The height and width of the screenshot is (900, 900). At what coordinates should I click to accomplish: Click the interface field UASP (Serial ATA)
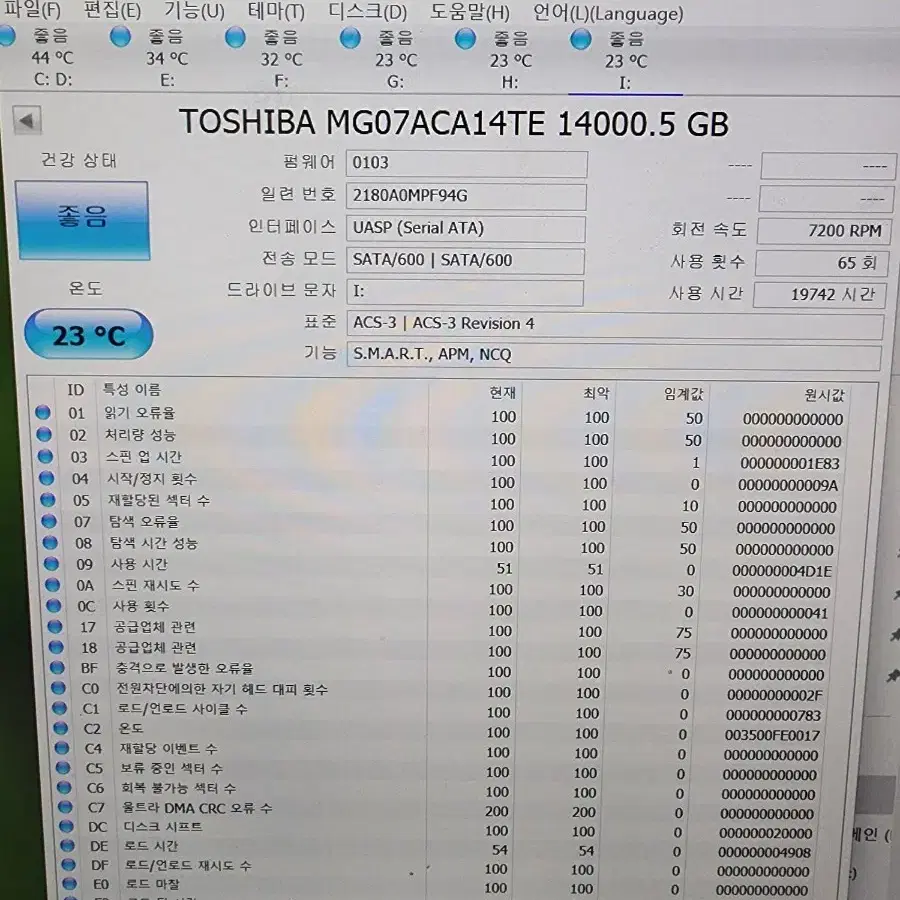pos(465,228)
